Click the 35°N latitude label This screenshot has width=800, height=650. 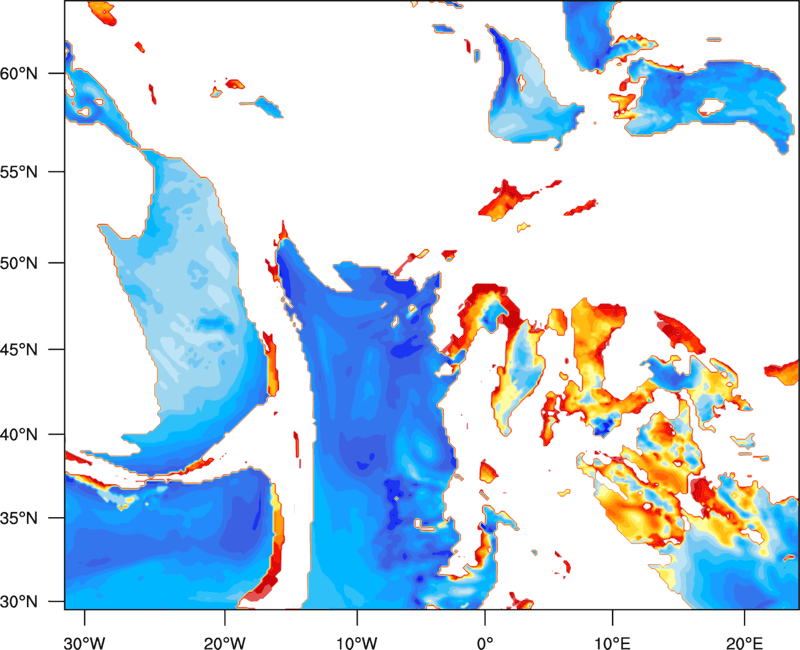(x=19, y=518)
